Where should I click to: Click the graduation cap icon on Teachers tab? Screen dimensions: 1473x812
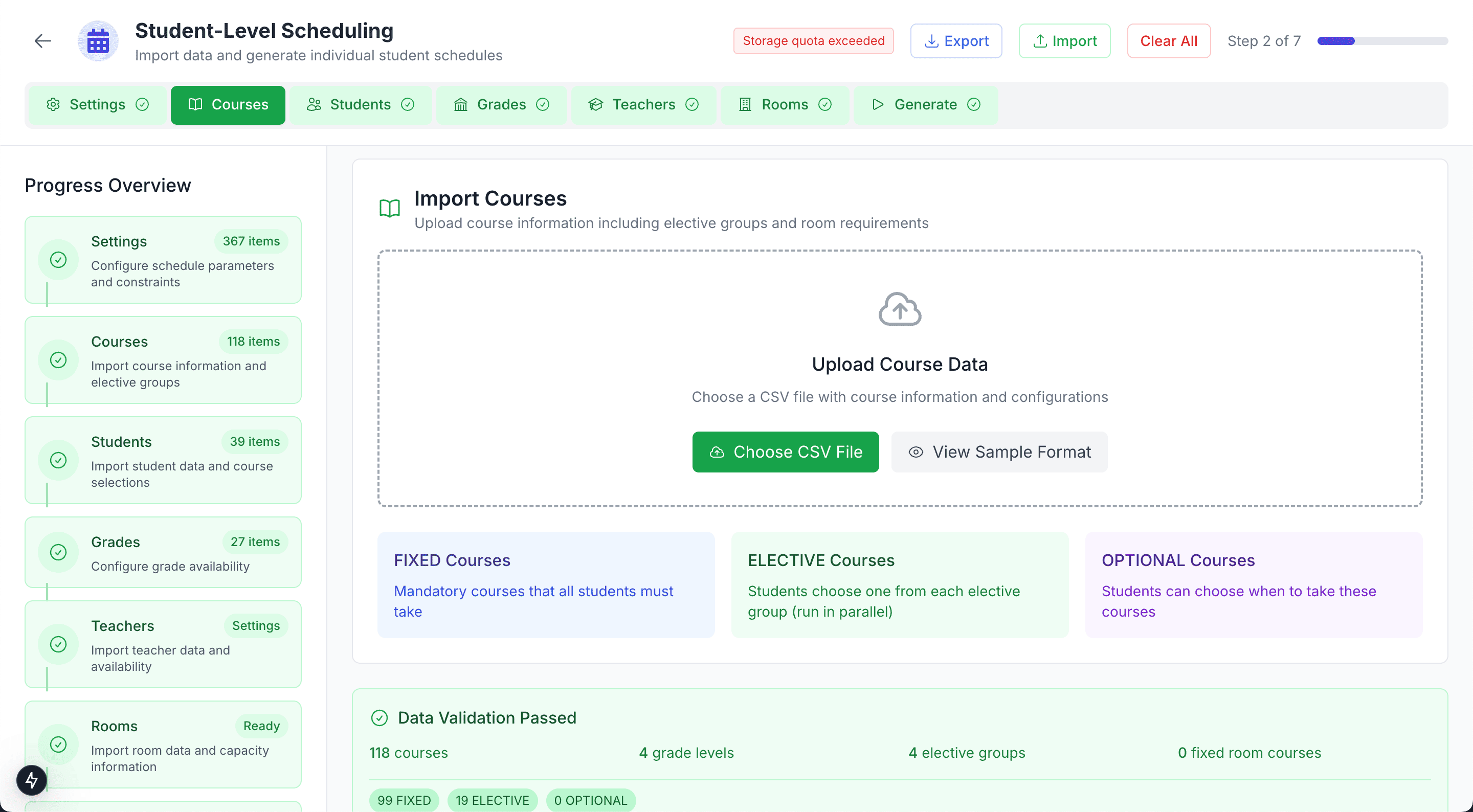point(596,105)
